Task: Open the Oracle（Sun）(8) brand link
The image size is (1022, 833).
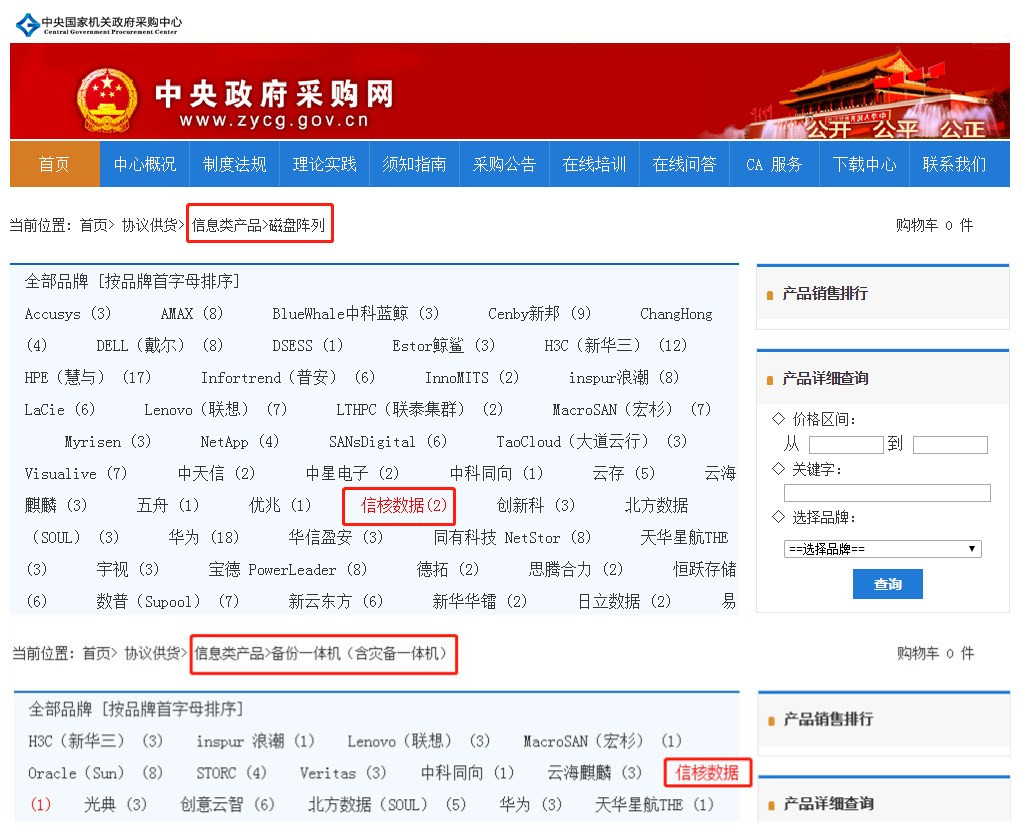Action: coord(95,774)
